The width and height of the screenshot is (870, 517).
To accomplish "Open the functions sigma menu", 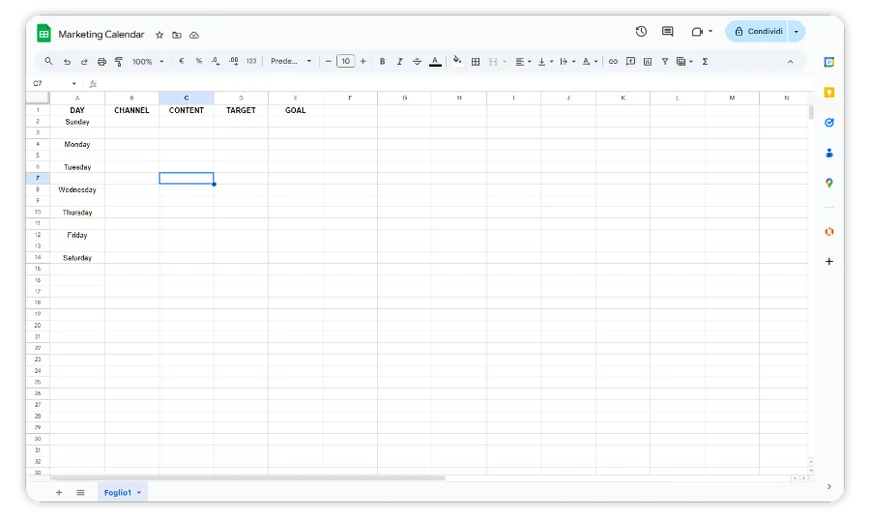I will 705,62.
